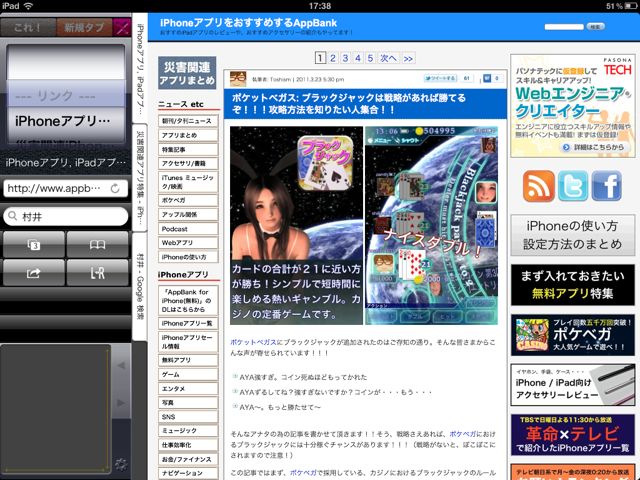This screenshot has height=480, width=640.
Task: Open エンタメ category link
Action: [x=188, y=389]
